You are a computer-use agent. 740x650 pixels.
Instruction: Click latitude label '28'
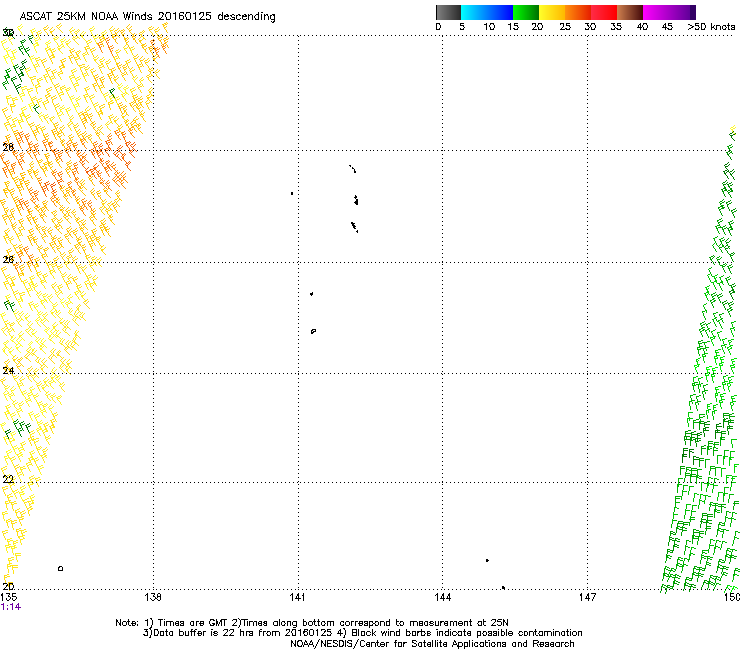(x=8, y=148)
